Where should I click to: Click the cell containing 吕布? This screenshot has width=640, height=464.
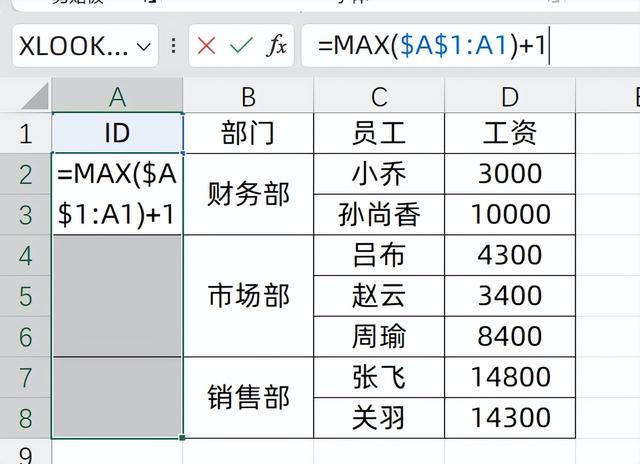pos(379,255)
